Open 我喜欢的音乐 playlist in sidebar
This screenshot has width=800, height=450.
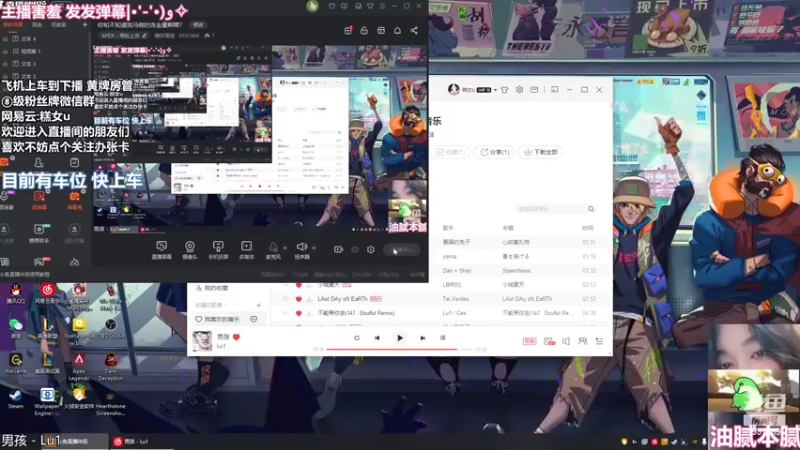tap(221, 319)
